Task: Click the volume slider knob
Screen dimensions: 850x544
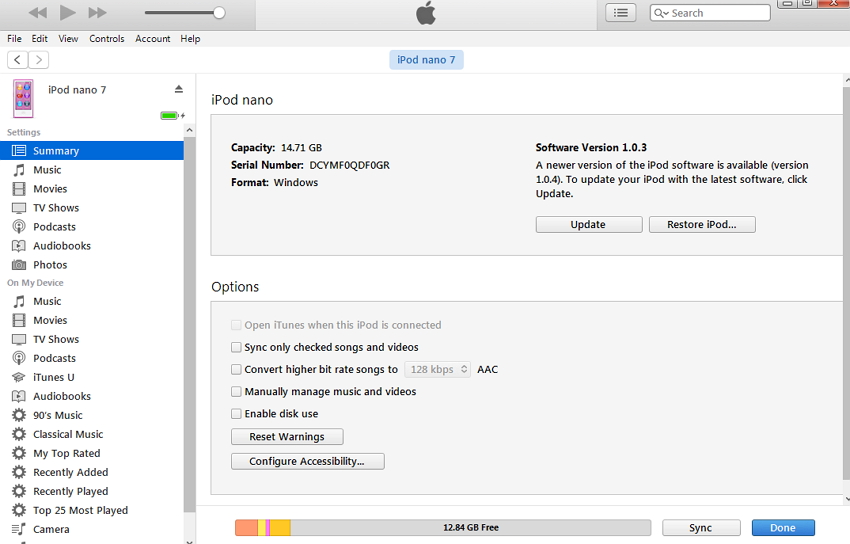Action: pyautogui.click(x=219, y=13)
